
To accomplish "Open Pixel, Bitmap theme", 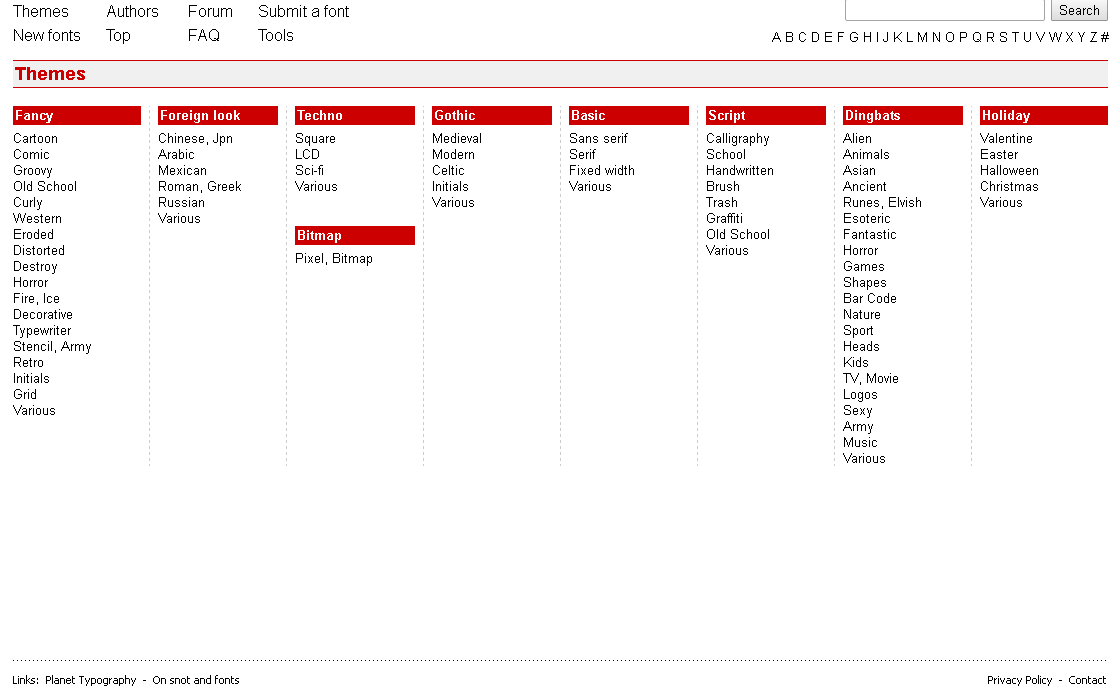I will 334,259.
